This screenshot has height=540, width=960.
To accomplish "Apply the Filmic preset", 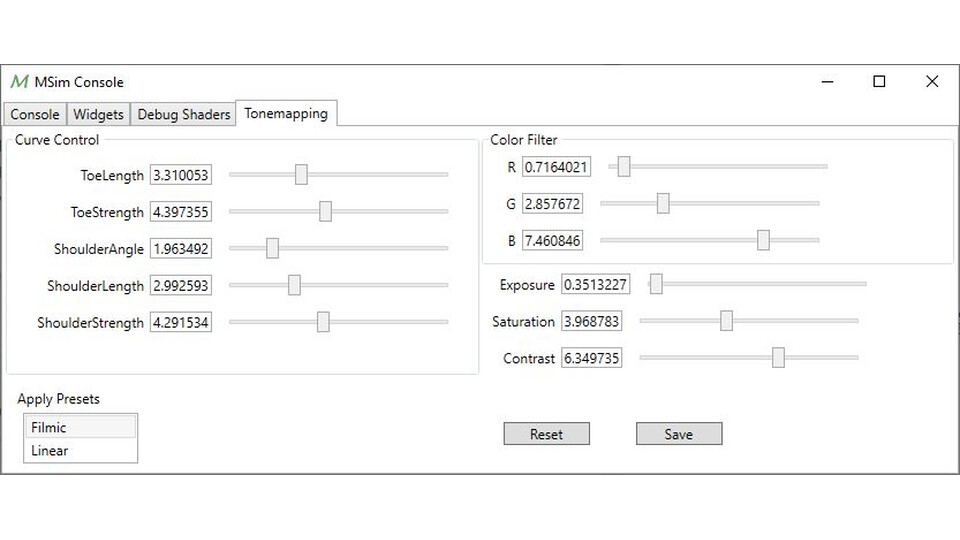I will (80, 427).
